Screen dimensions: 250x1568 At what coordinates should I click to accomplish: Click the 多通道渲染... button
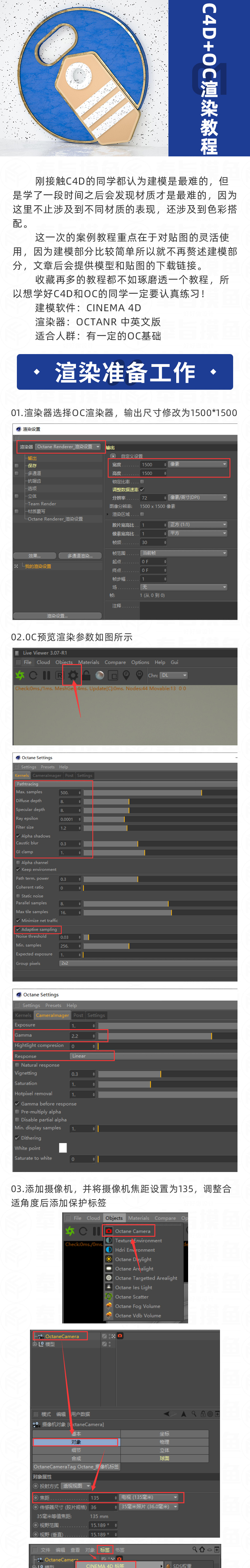[x=80, y=556]
